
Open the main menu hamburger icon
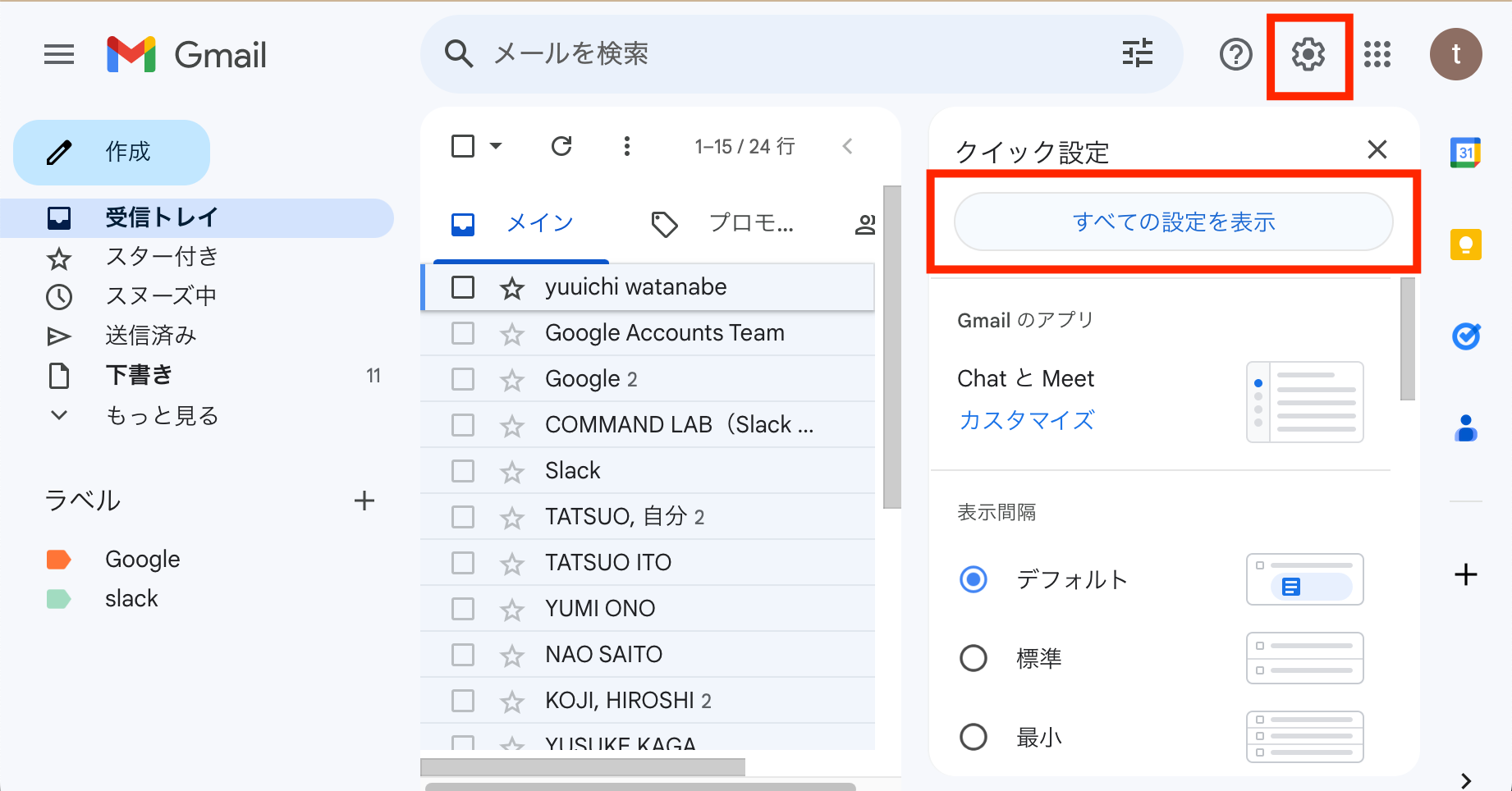[59, 55]
